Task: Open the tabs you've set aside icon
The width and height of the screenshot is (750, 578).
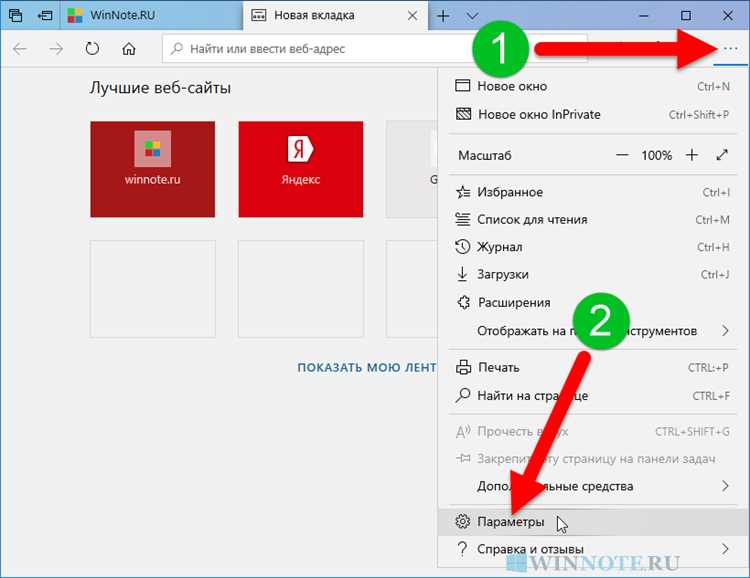Action: (15, 15)
